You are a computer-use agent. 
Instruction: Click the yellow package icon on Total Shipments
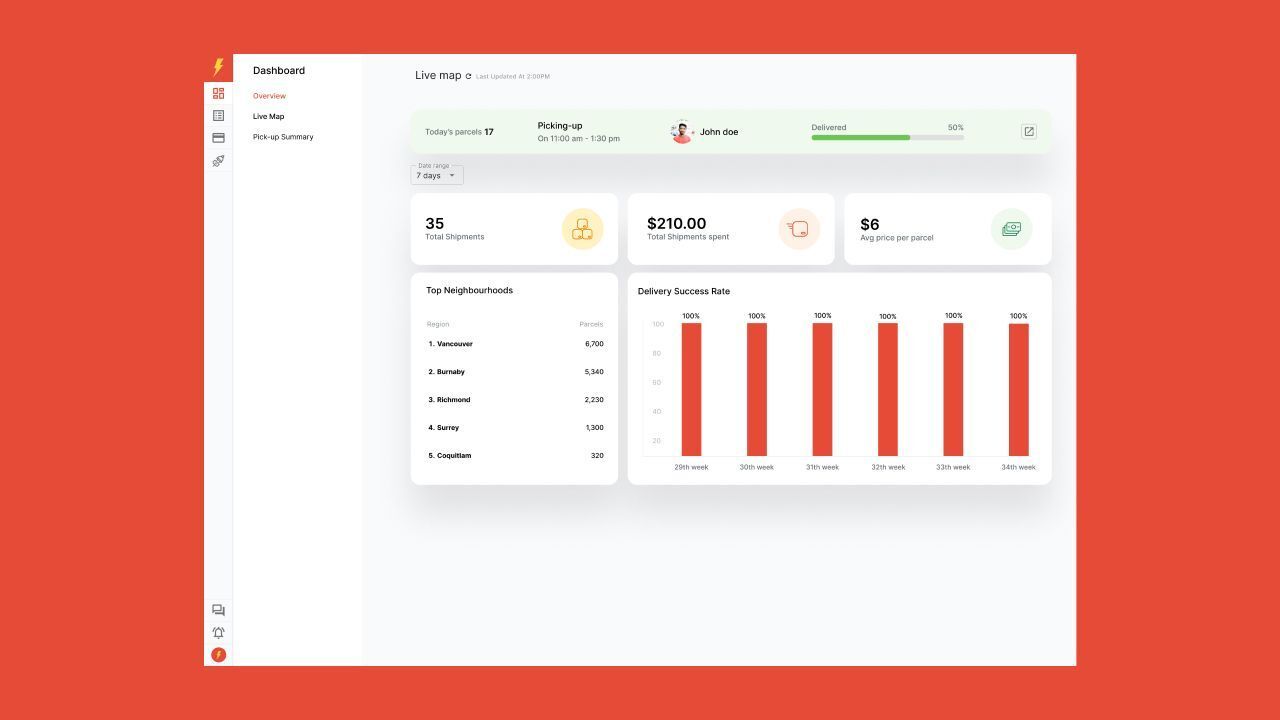coord(583,229)
